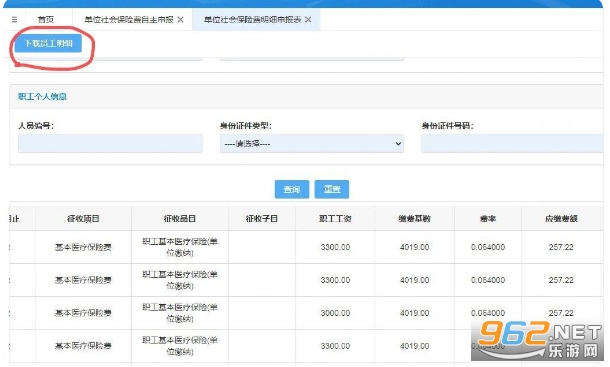The height and width of the screenshot is (367, 610).
Task: Switch to the 首页 tab
Action: (x=46, y=19)
